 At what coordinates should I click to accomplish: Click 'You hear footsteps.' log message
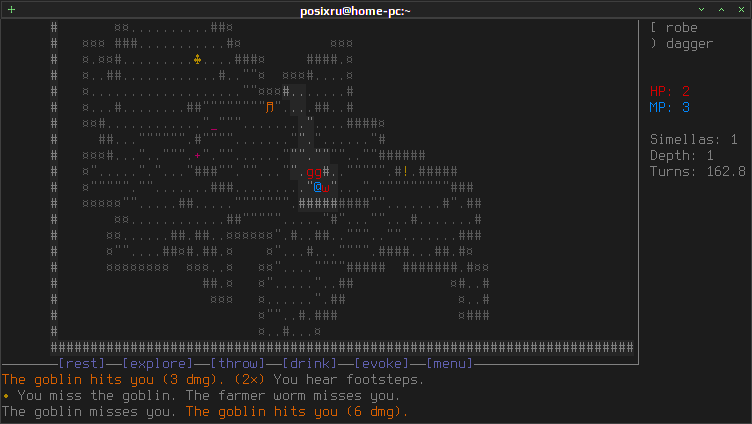(x=349, y=380)
